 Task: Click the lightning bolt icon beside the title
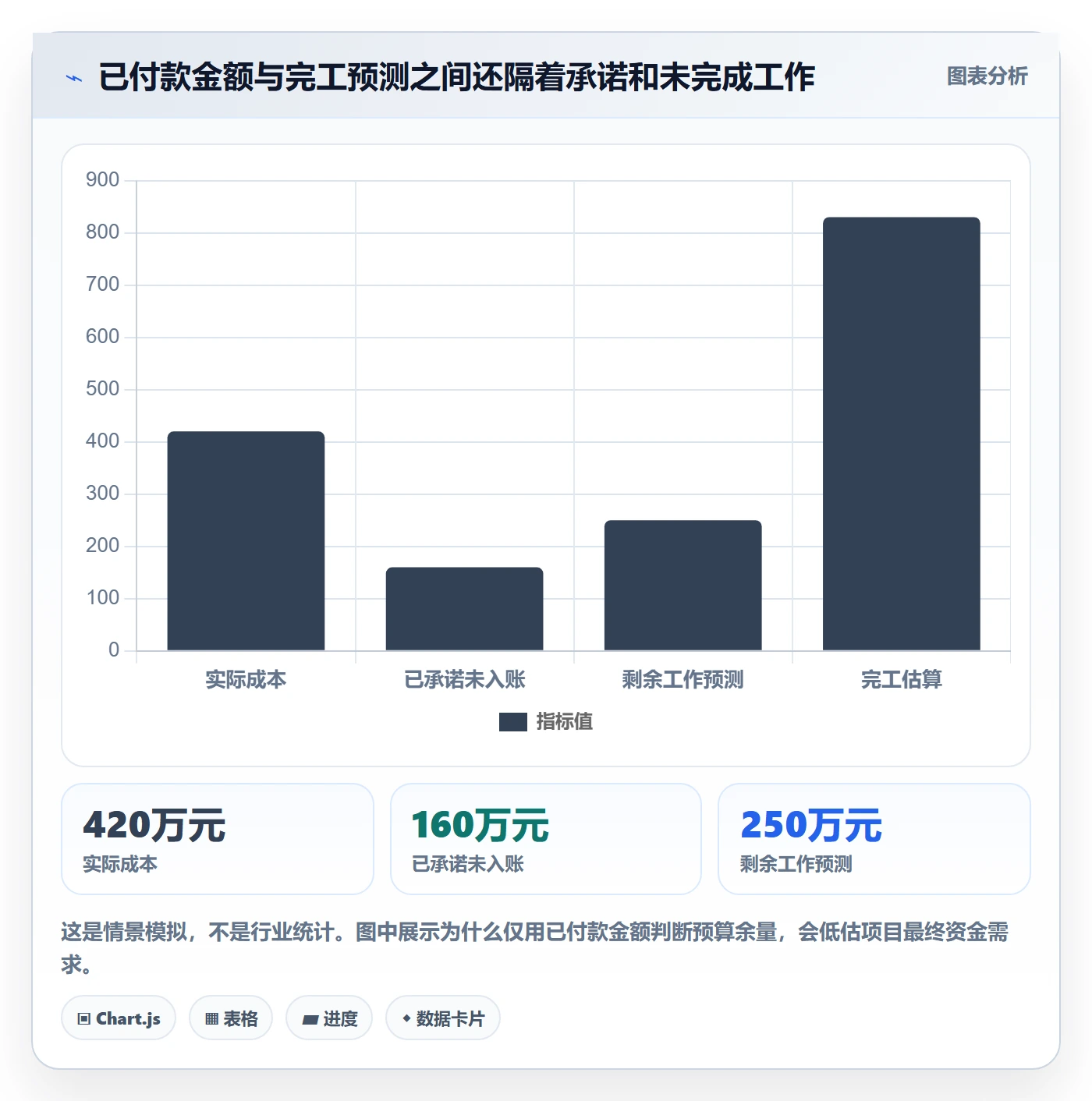coord(74,78)
